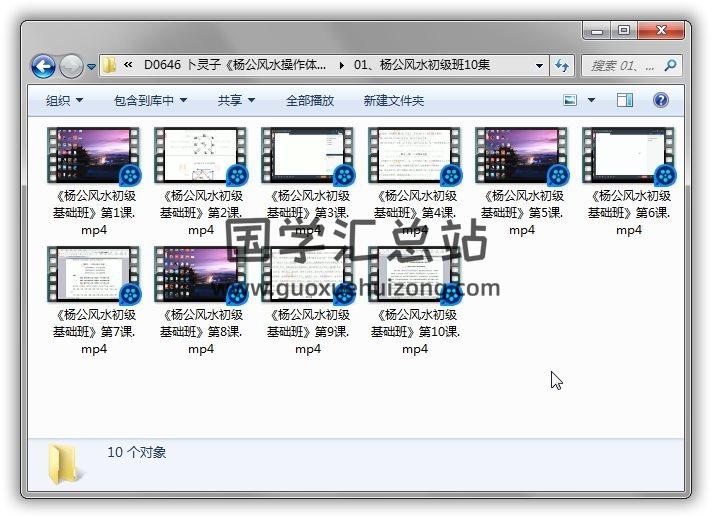Maximize the Explorer window
Image resolution: width=712 pixels, height=519 pixels.
(624, 30)
